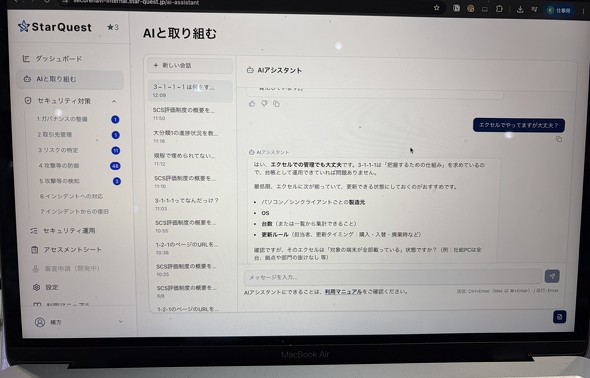The image size is (590, 378).
Task: Send the message with paper-plane button
Action: pos(552,276)
